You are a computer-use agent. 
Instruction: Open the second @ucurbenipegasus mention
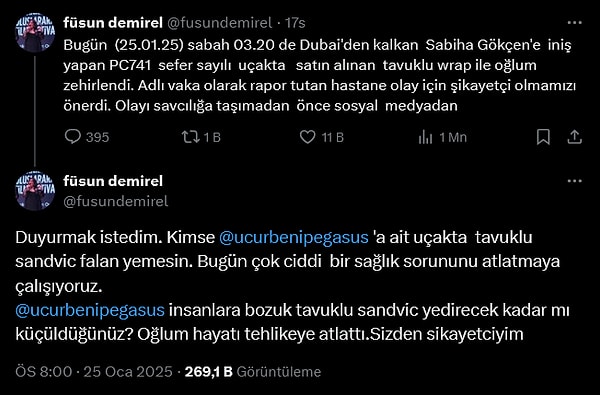click(x=90, y=310)
